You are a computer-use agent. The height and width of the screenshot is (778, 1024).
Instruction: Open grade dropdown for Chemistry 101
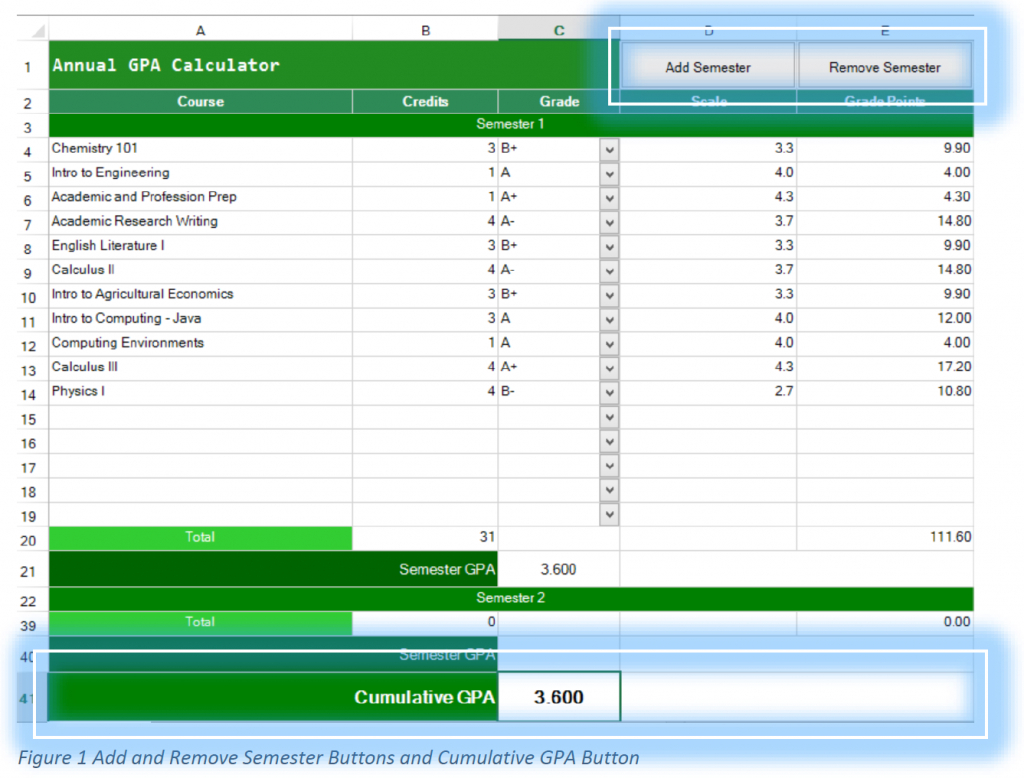pos(609,149)
